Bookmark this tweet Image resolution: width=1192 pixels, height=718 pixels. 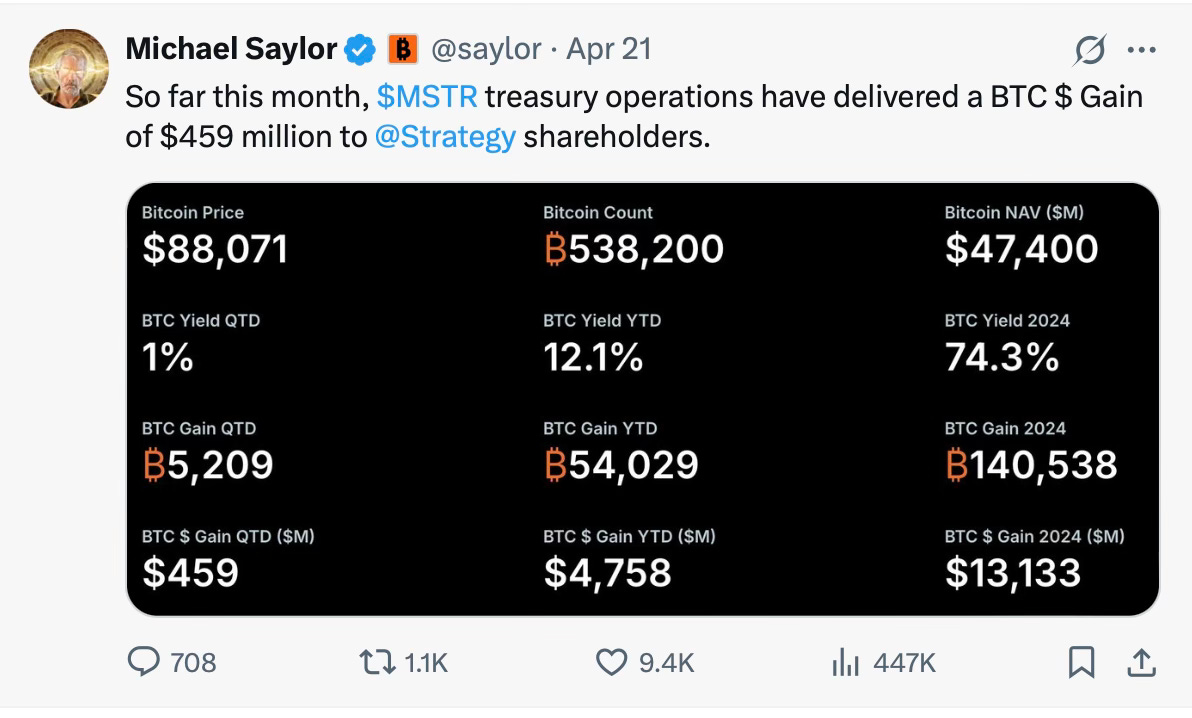1081,662
